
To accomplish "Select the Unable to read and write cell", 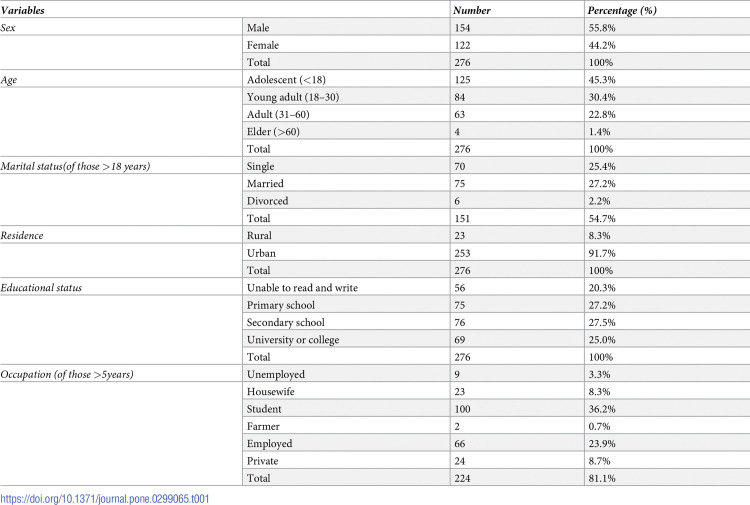I will pyautogui.click(x=346, y=288).
